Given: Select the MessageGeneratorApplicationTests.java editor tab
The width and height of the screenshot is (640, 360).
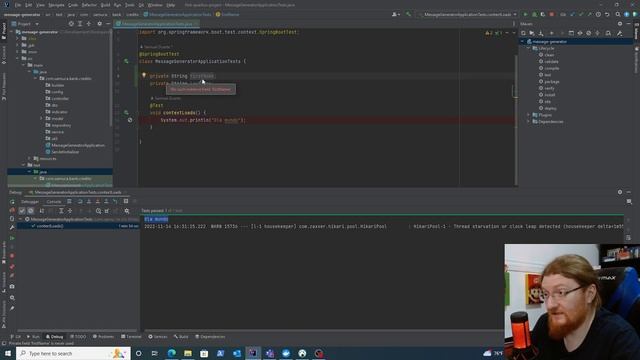Looking at the screenshot, I should (156, 24).
